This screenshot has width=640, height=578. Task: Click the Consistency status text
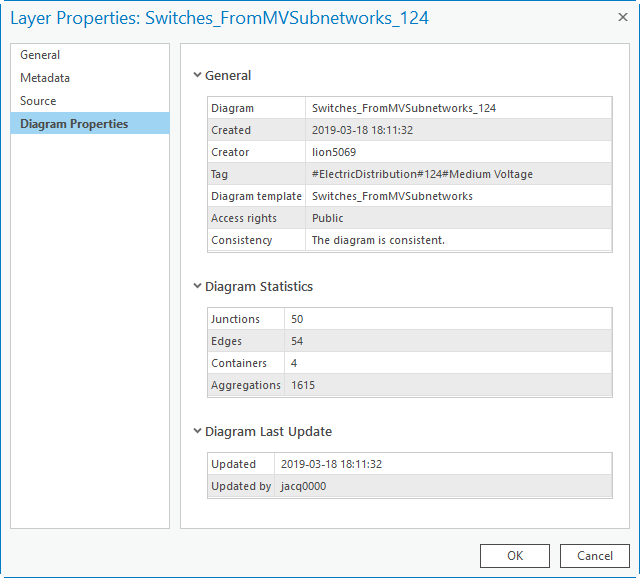tap(378, 240)
